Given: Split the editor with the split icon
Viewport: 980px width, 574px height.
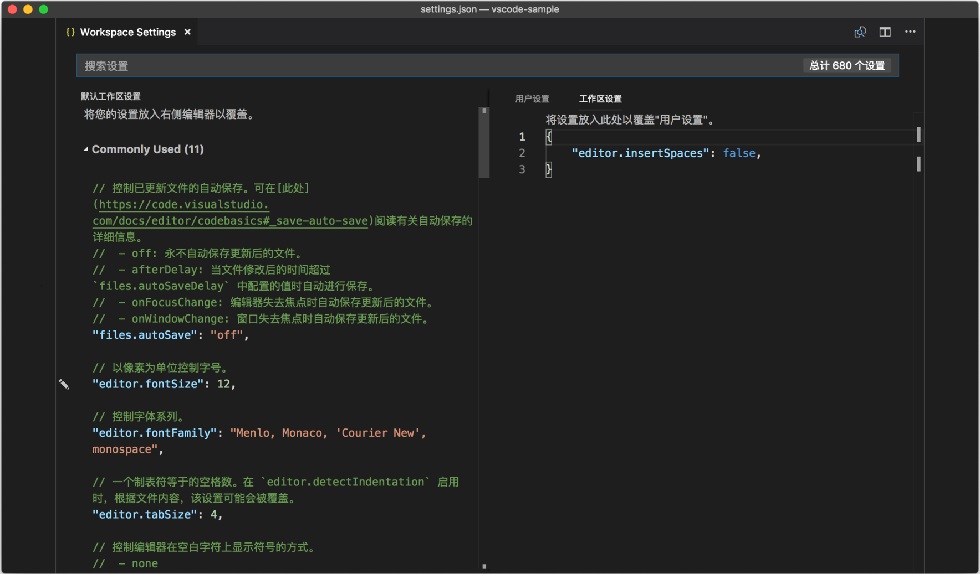Looking at the screenshot, I should coord(885,32).
